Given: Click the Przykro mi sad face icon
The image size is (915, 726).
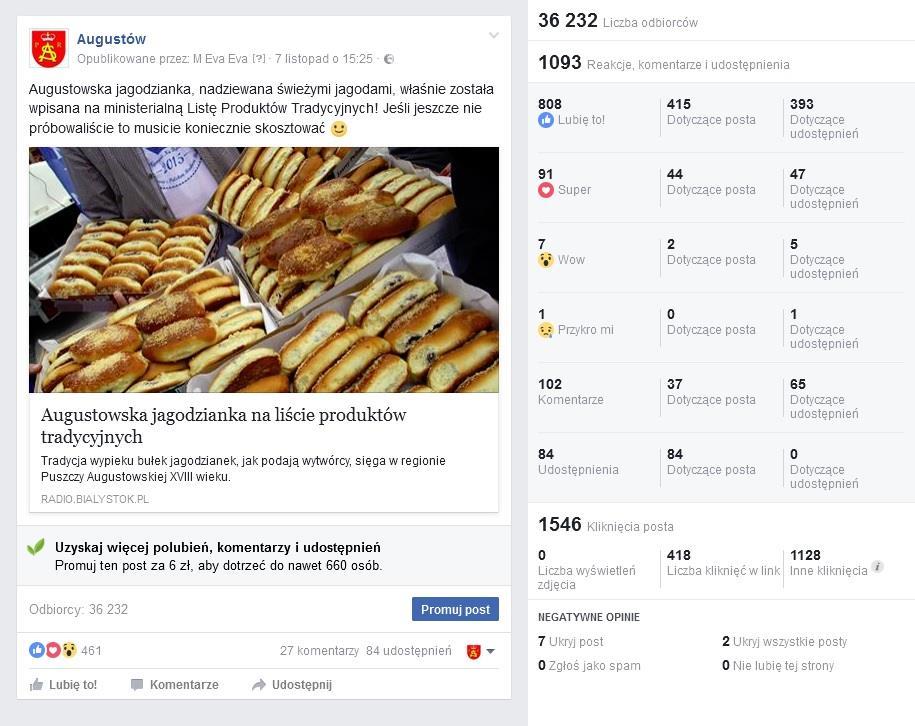Looking at the screenshot, I should [x=546, y=330].
